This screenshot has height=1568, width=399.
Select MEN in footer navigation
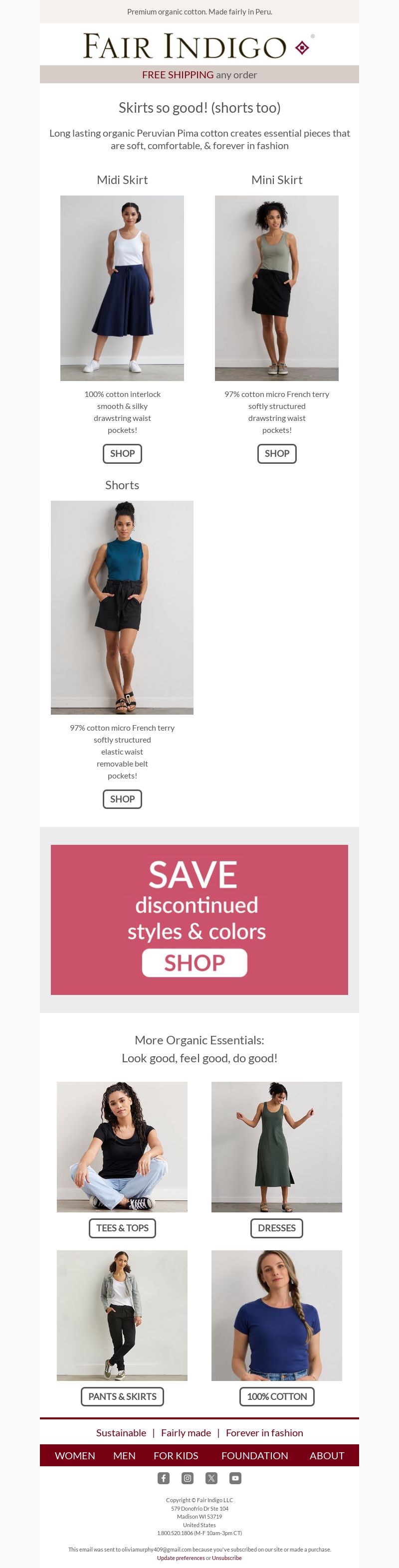pos(124,1455)
